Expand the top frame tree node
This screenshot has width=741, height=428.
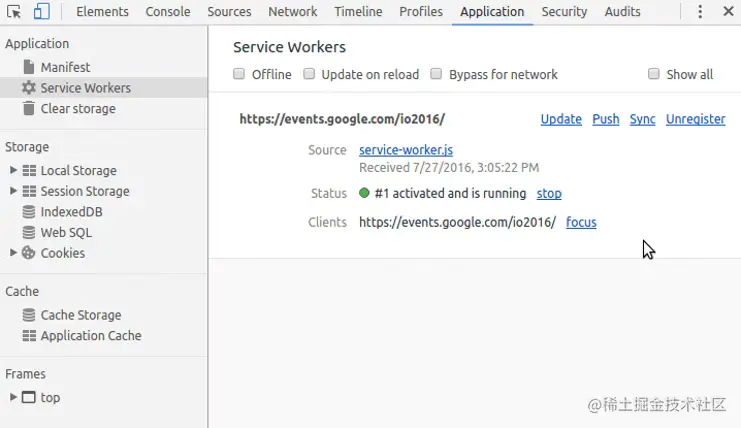[13, 397]
